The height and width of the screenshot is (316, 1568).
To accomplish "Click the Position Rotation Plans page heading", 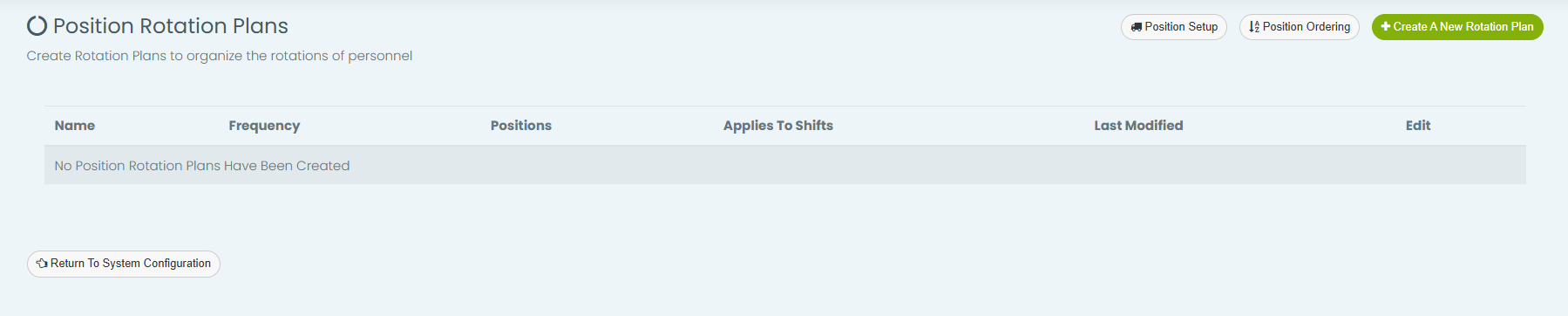I will click(171, 26).
